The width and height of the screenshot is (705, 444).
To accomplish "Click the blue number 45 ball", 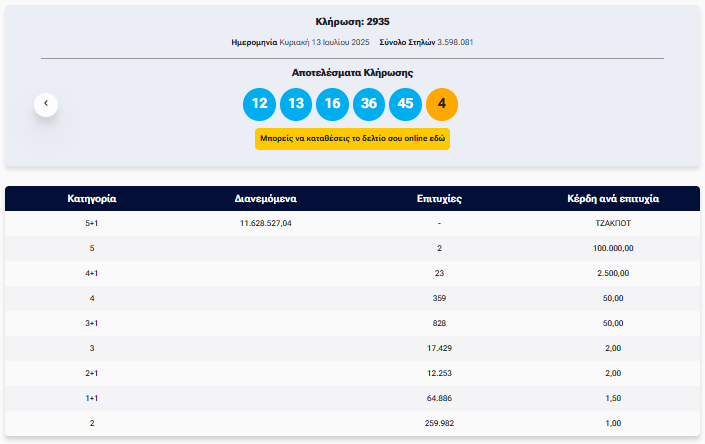I will pos(405,104).
